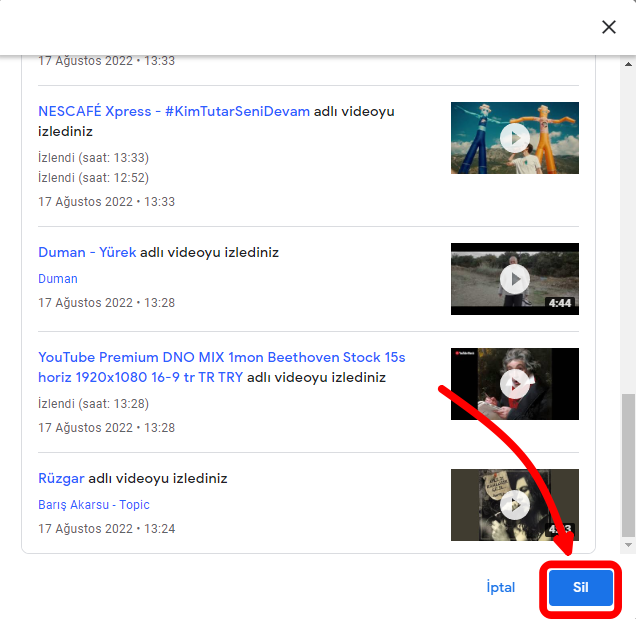636x619 pixels.
Task: Cancel deletion with the İptal button
Action: click(x=500, y=587)
